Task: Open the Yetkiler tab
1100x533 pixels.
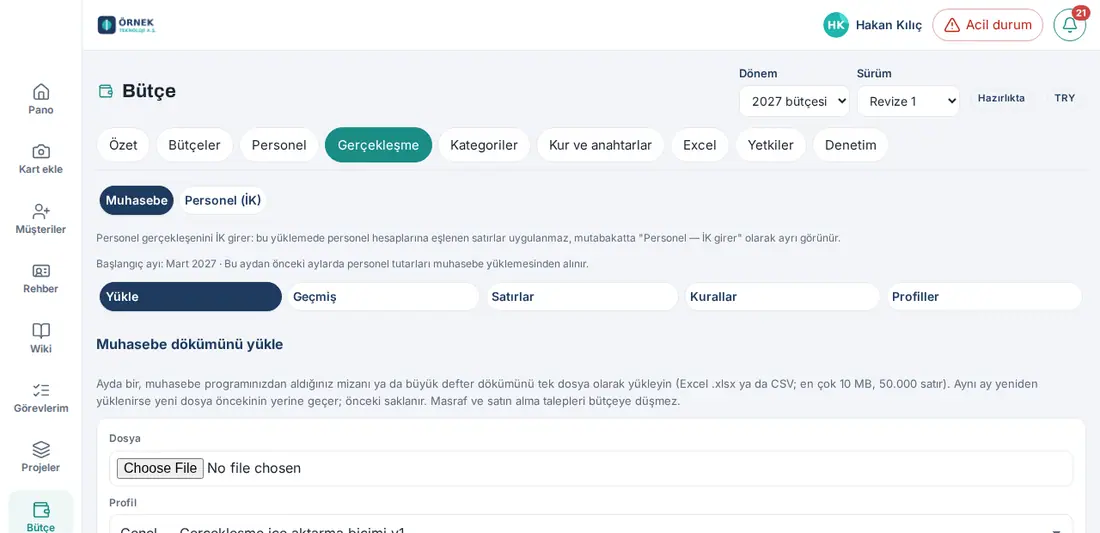Action: [770, 145]
